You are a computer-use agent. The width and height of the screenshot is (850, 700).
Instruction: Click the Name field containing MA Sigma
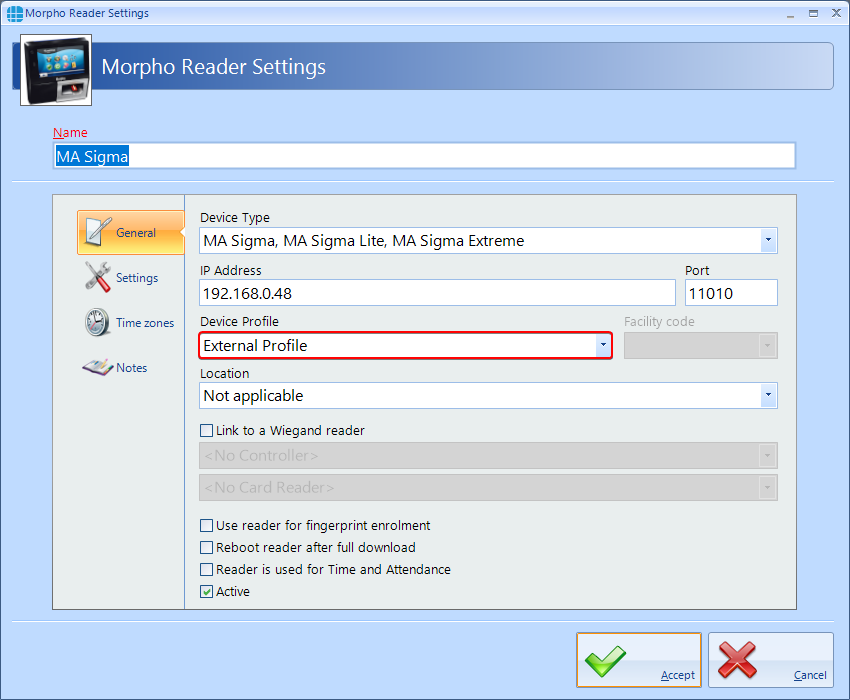[x=424, y=156]
